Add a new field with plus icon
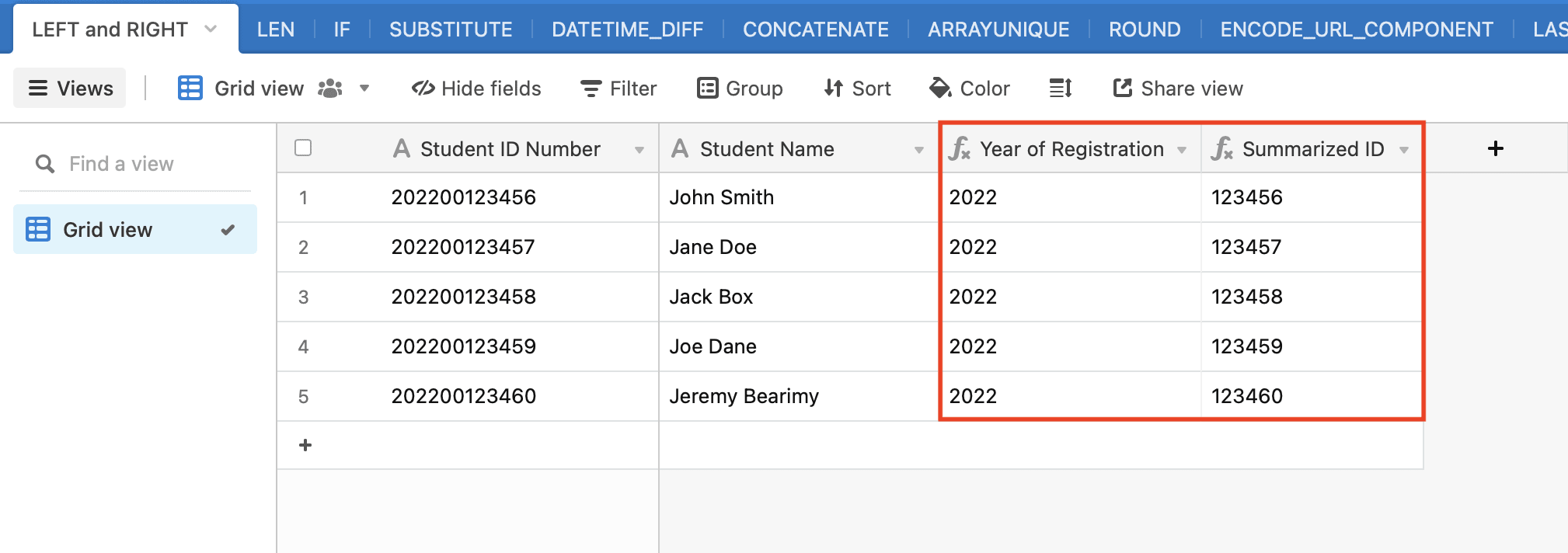This screenshot has width=1568, height=553. coord(1496,148)
